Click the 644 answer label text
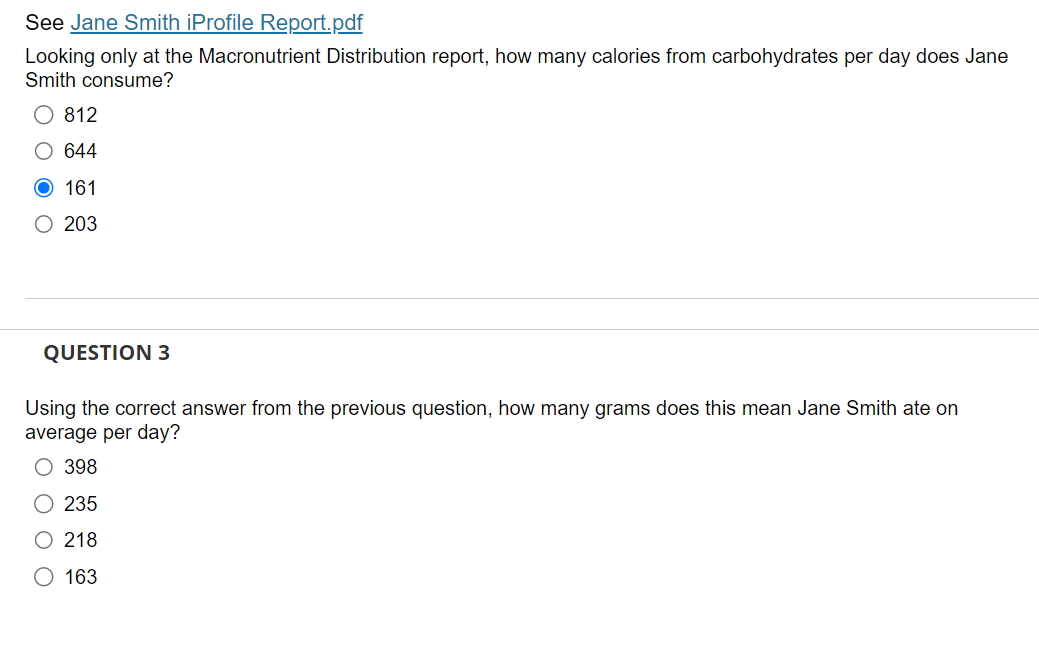 (79, 151)
